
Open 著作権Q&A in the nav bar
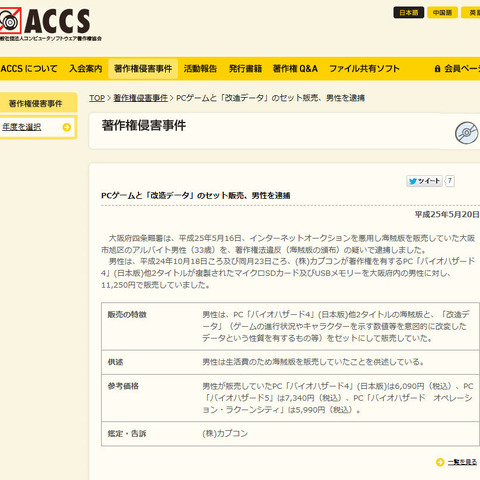[x=295, y=69]
